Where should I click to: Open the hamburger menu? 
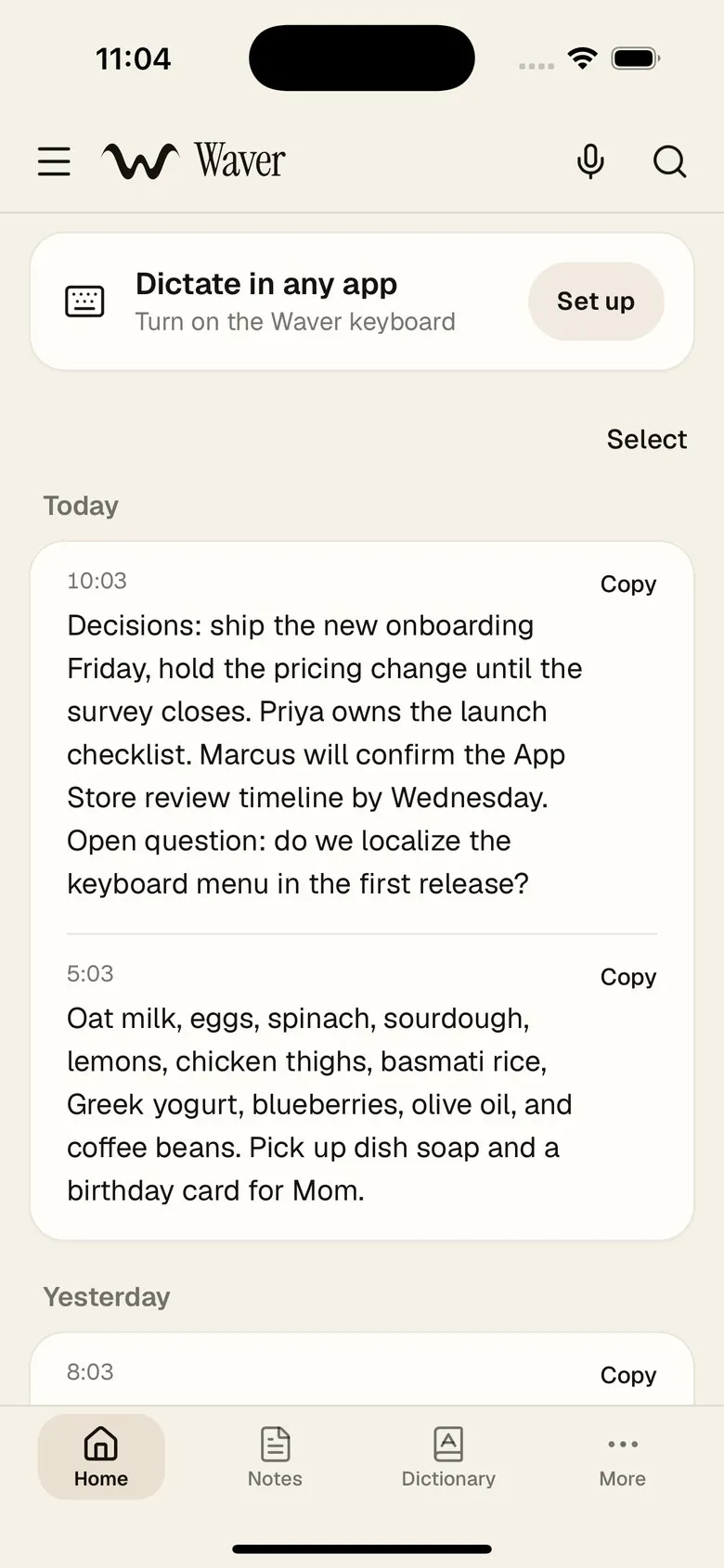pos(54,161)
